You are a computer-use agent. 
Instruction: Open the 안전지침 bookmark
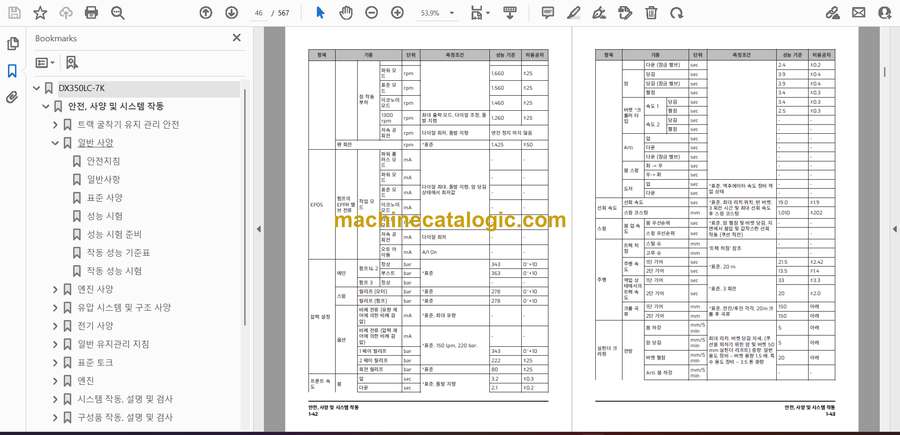tap(103, 161)
